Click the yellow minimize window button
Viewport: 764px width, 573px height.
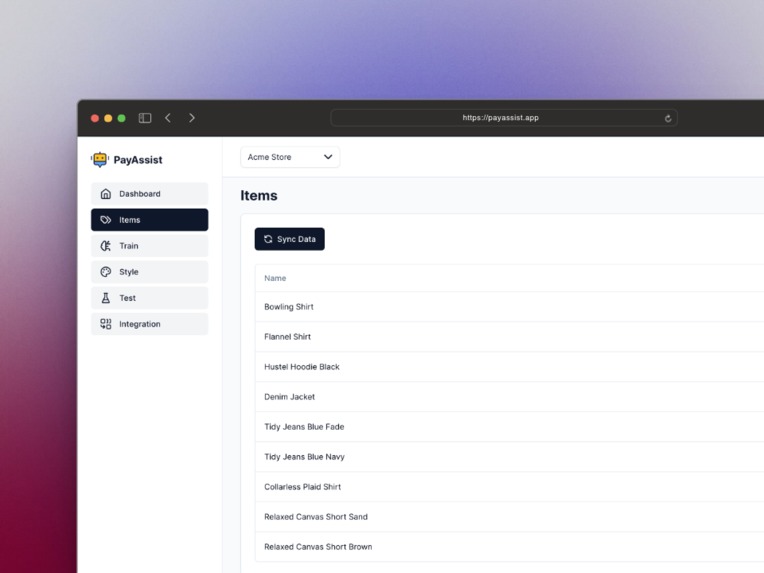108,118
